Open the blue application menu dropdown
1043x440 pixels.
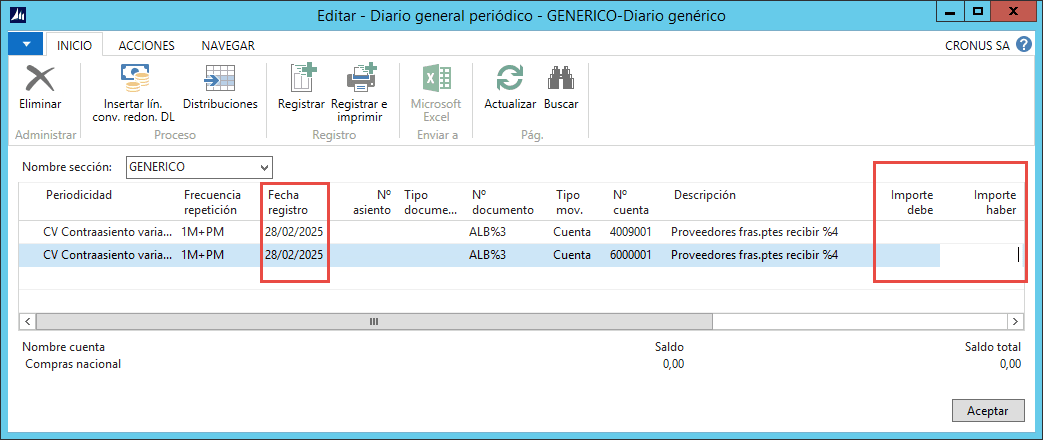(x=26, y=45)
